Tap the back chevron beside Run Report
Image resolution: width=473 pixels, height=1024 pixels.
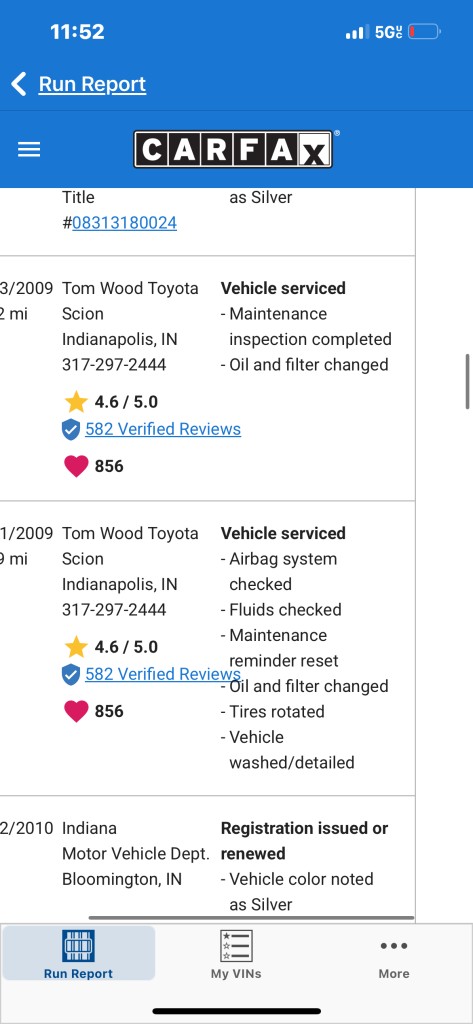[x=19, y=84]
